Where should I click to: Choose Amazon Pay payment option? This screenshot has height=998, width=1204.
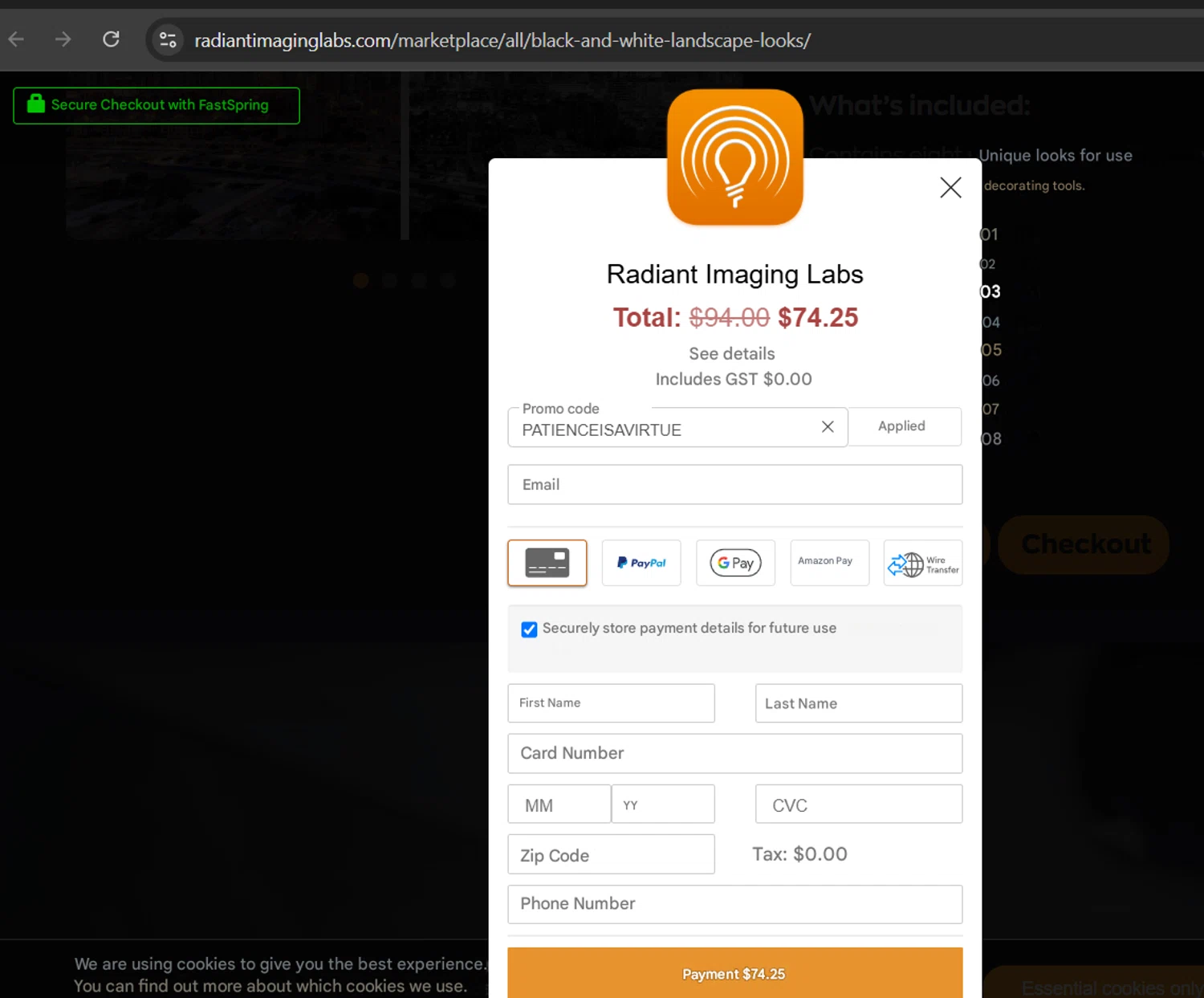pyautogui.click(x=829, y=563)
